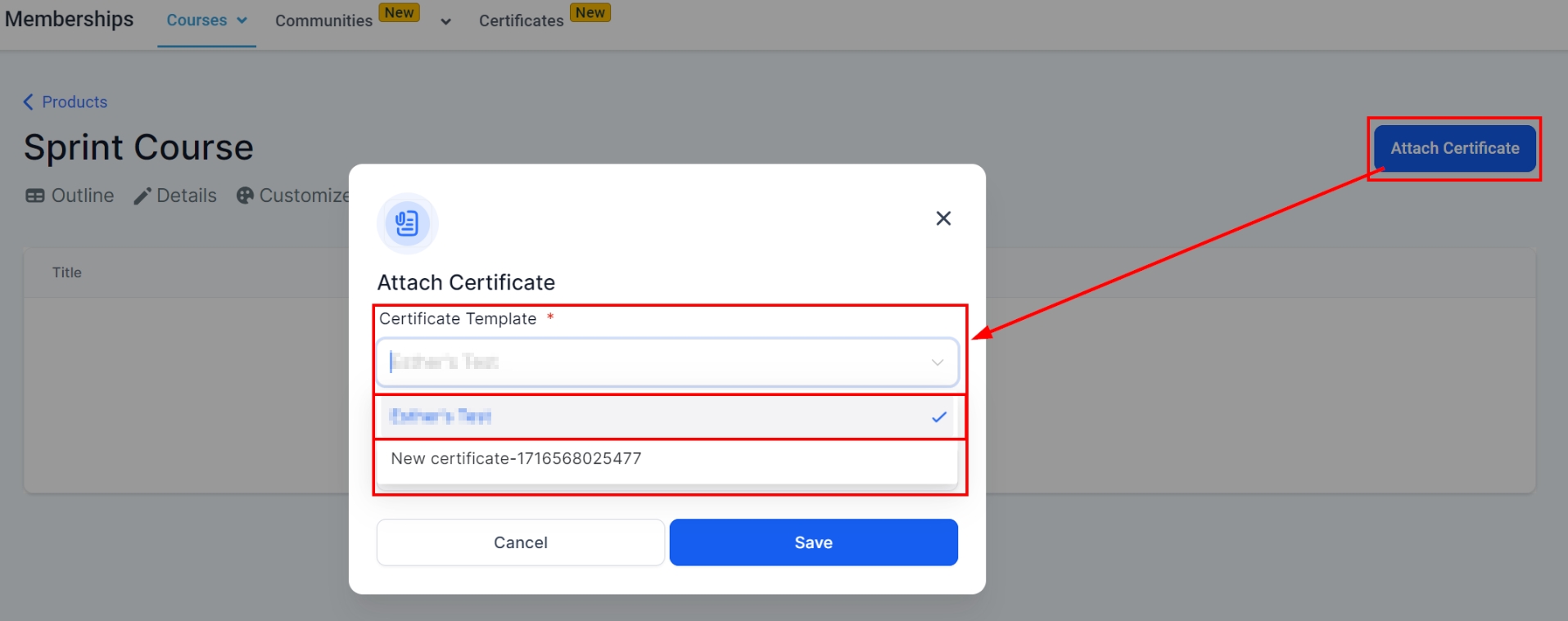Open the Certificates tab
The image size is (1568, 621).
click(521, 21)
